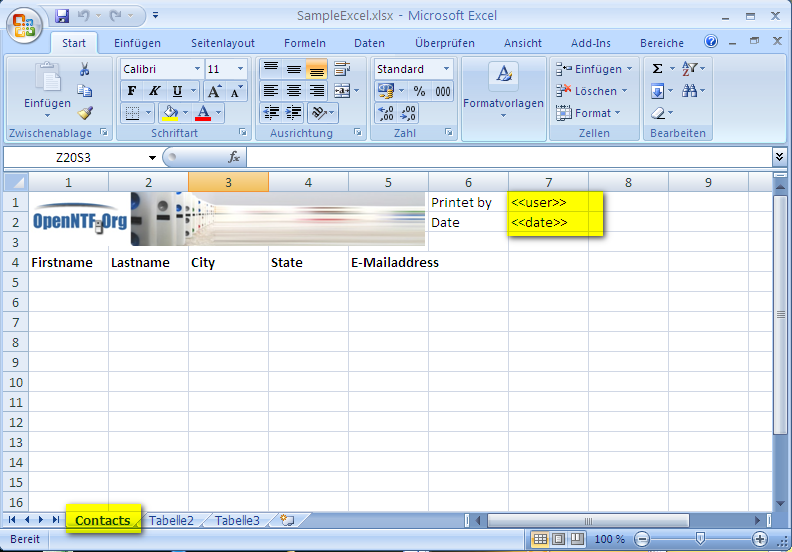Screen dimensions: 792x552
Task: Select the Format Painter brush icon
Action: (85, 113)
